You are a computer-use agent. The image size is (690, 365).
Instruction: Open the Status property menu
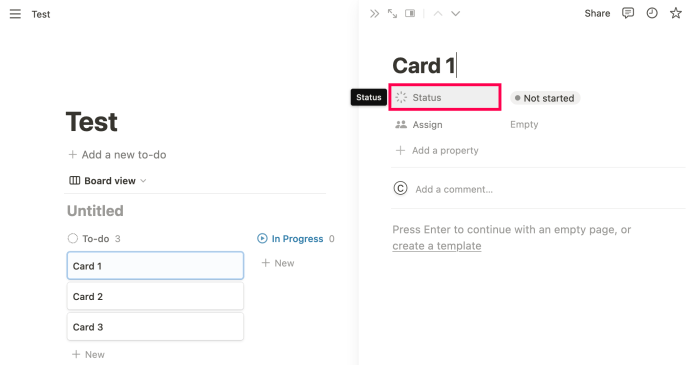(x=445, y=97)
